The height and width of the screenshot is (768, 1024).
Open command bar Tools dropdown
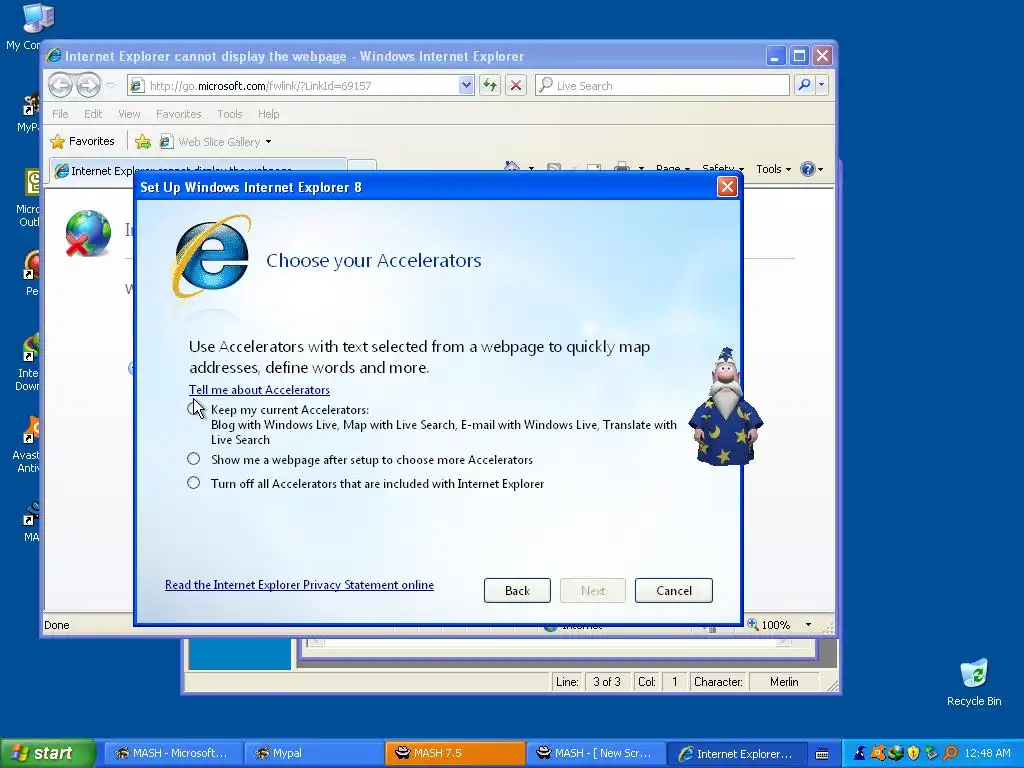[773, 168]
